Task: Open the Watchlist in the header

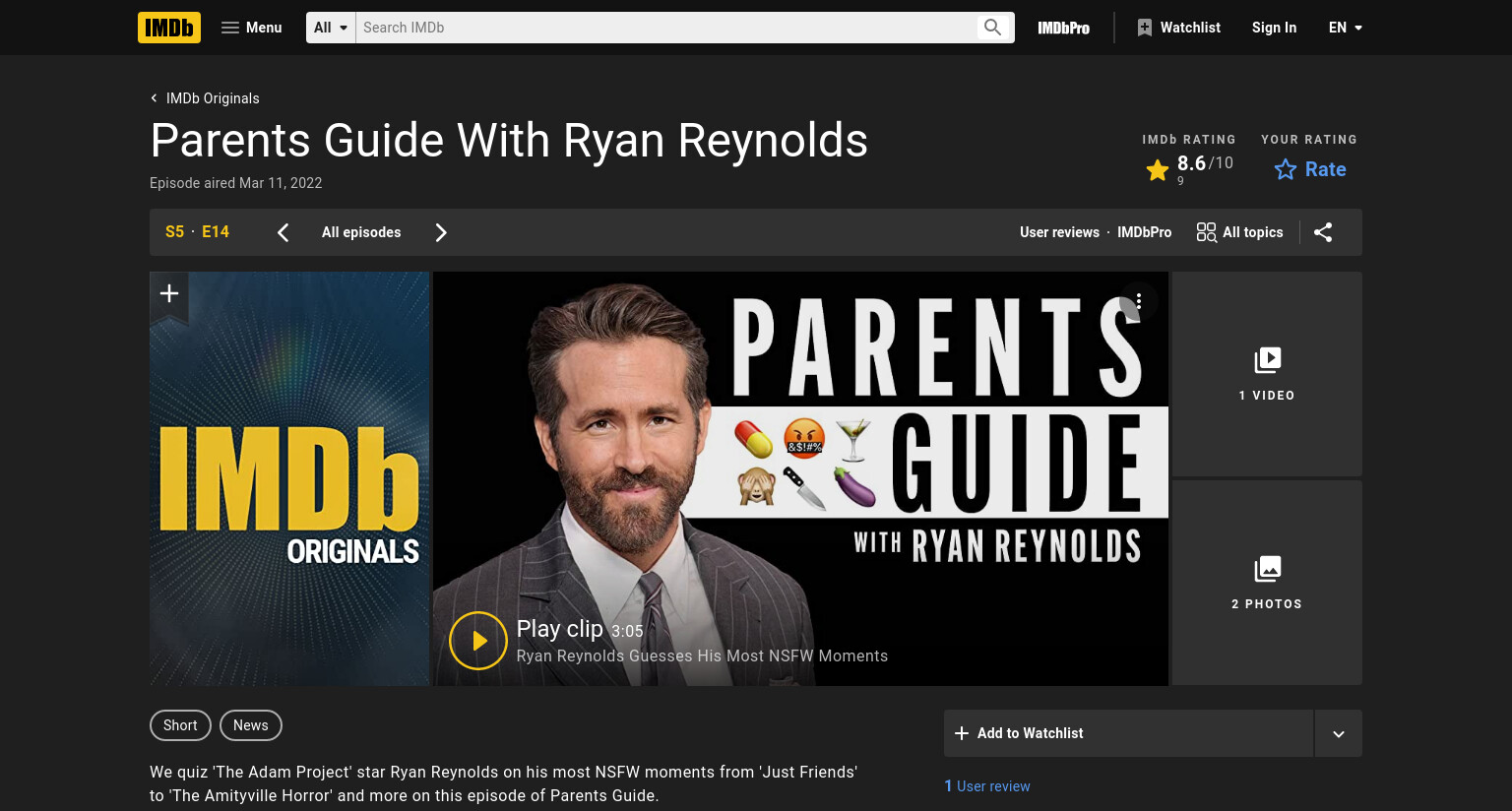Action: [1179, 28]
